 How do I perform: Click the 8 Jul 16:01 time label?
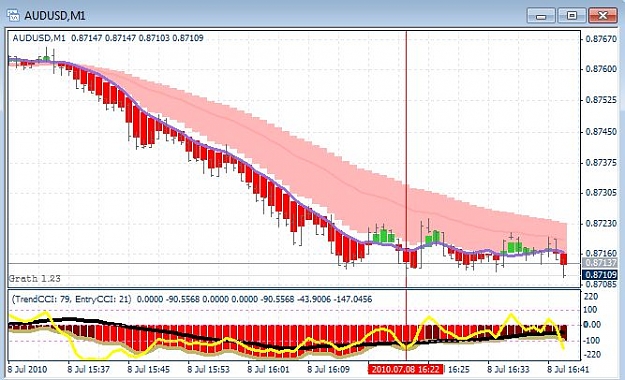[x=269, y=370]
